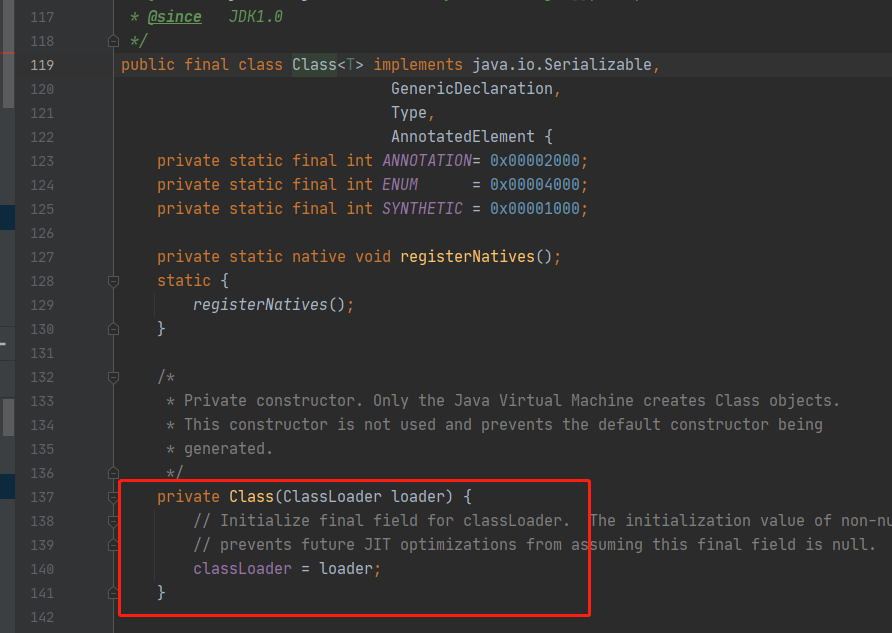Screen dimensions: 892x633
Task: Click line number 140 in the gutter
Action: pos(42,569)
